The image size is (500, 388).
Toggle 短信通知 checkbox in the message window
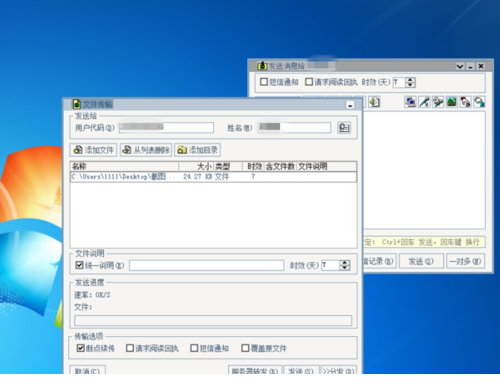pyautogui.click(x=264, y=82)
